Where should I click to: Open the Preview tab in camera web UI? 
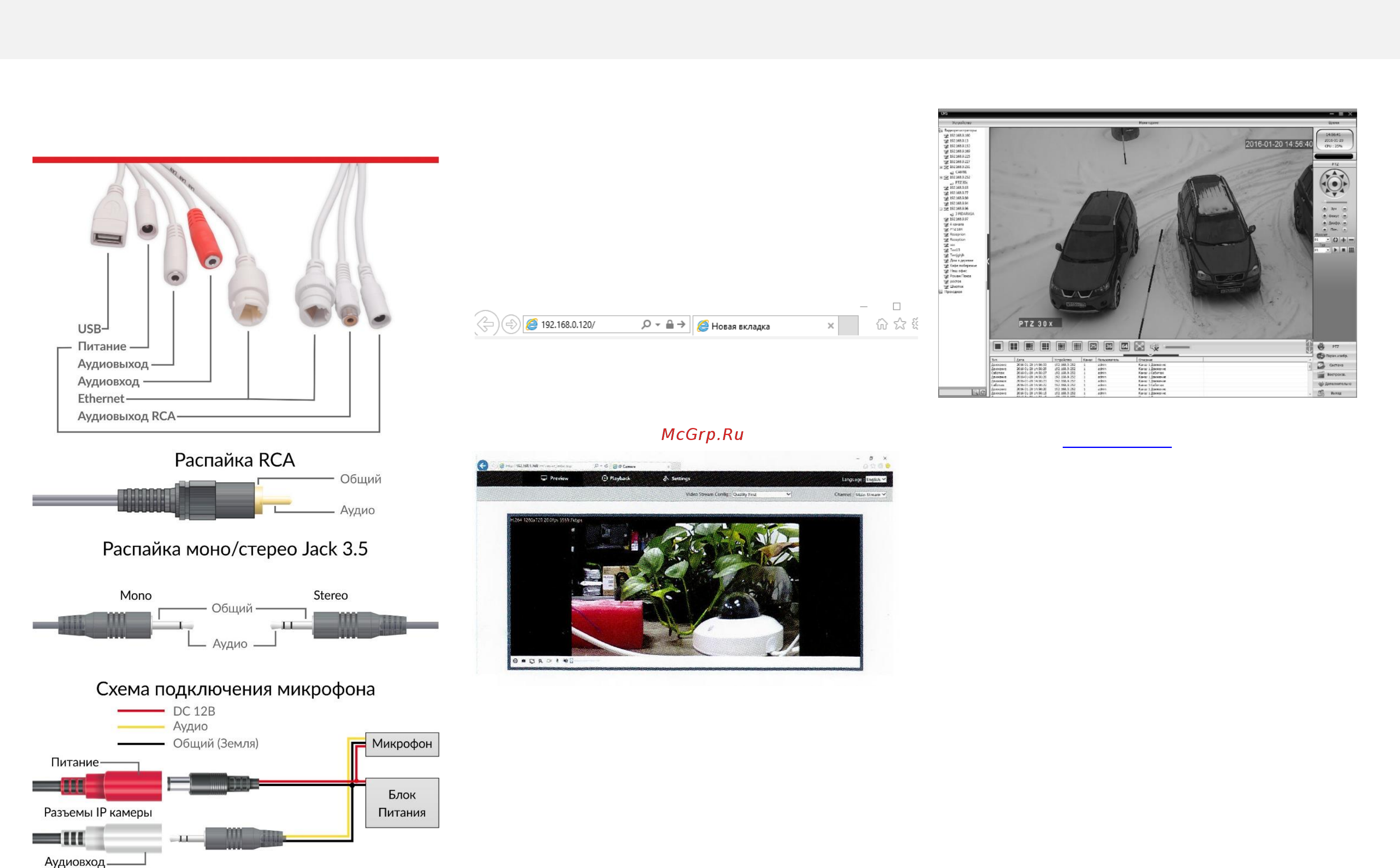click(x=555, y=478)
